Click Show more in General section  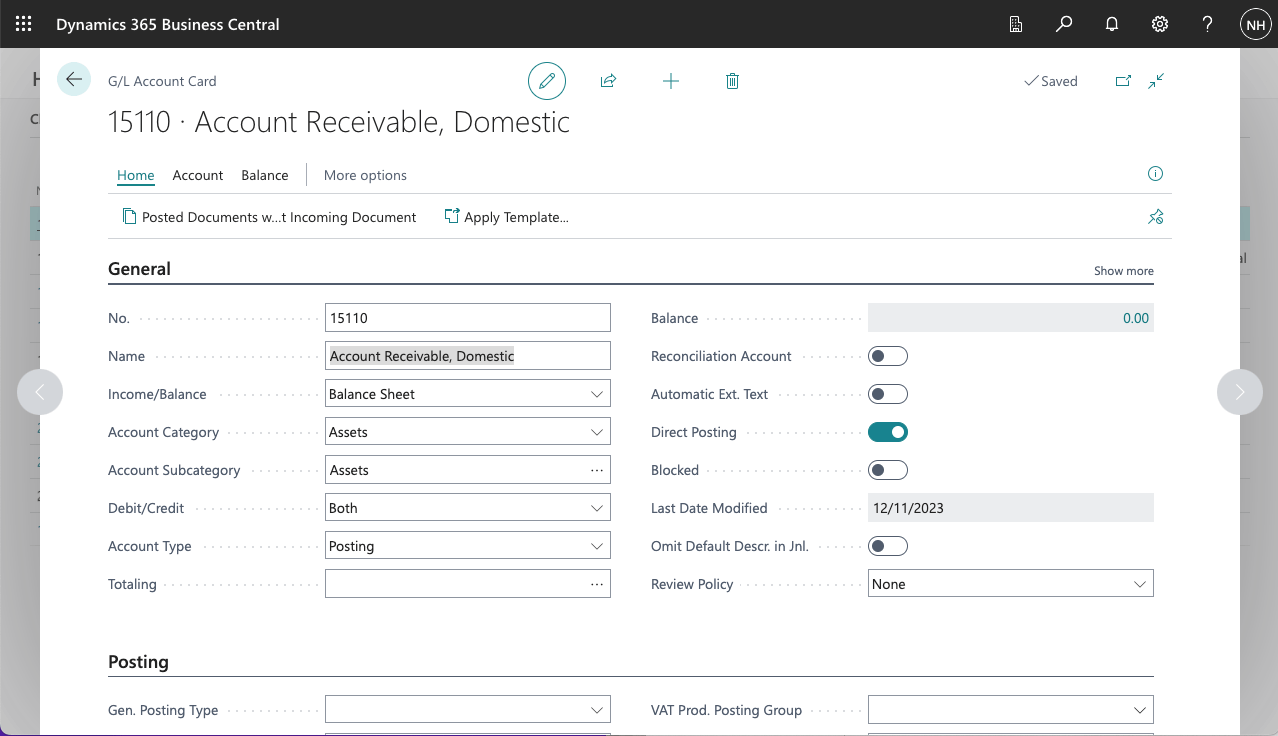coord(1123,271)
